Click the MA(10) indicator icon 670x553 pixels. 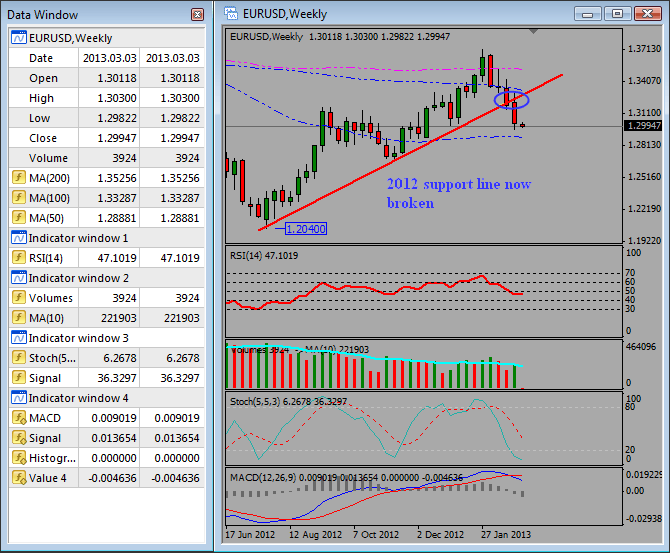[x=18, y=318]
